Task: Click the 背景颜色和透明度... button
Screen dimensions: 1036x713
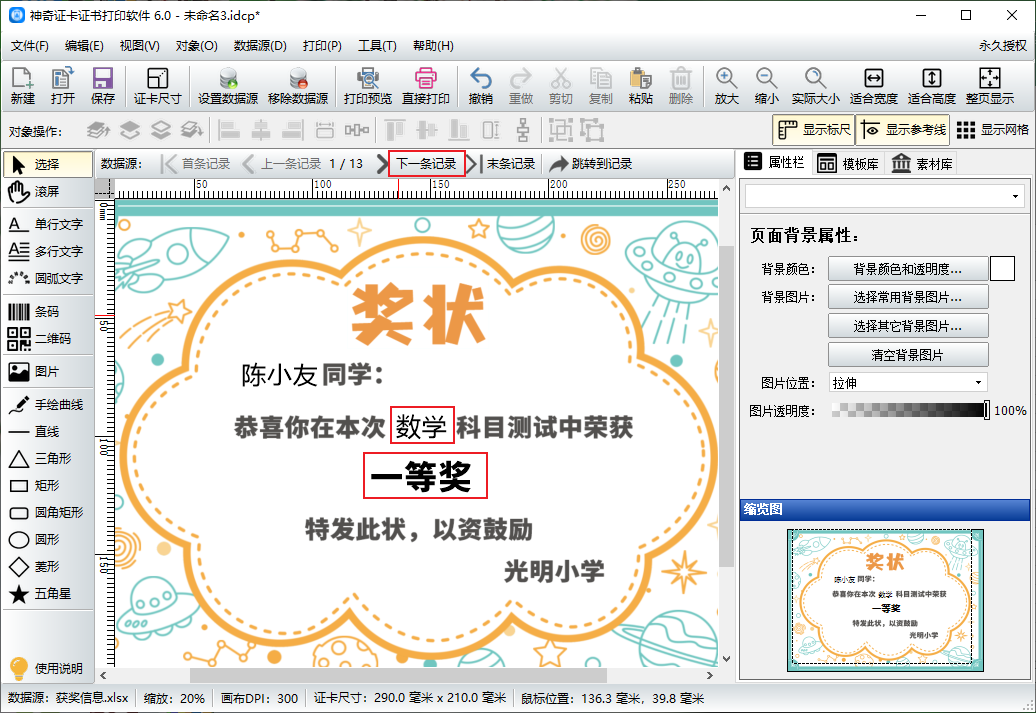Action: tap(907, 269)
